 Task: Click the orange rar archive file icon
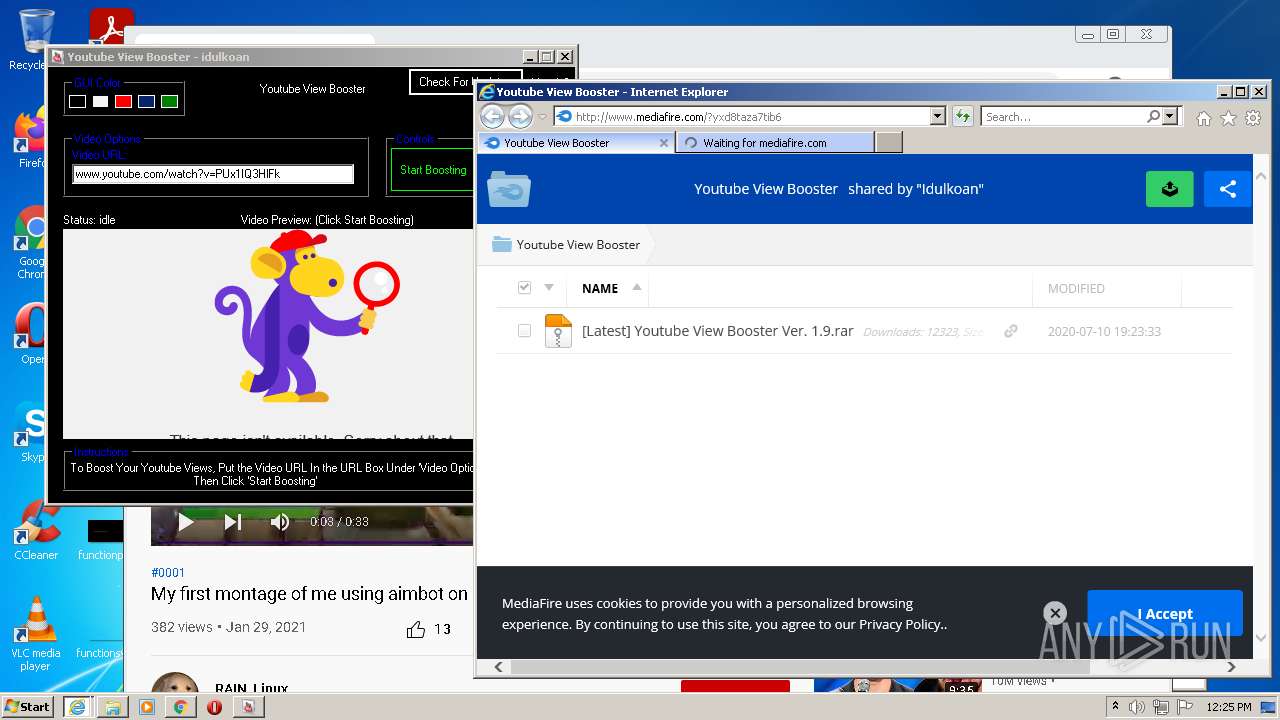click(x=558, y=331)
